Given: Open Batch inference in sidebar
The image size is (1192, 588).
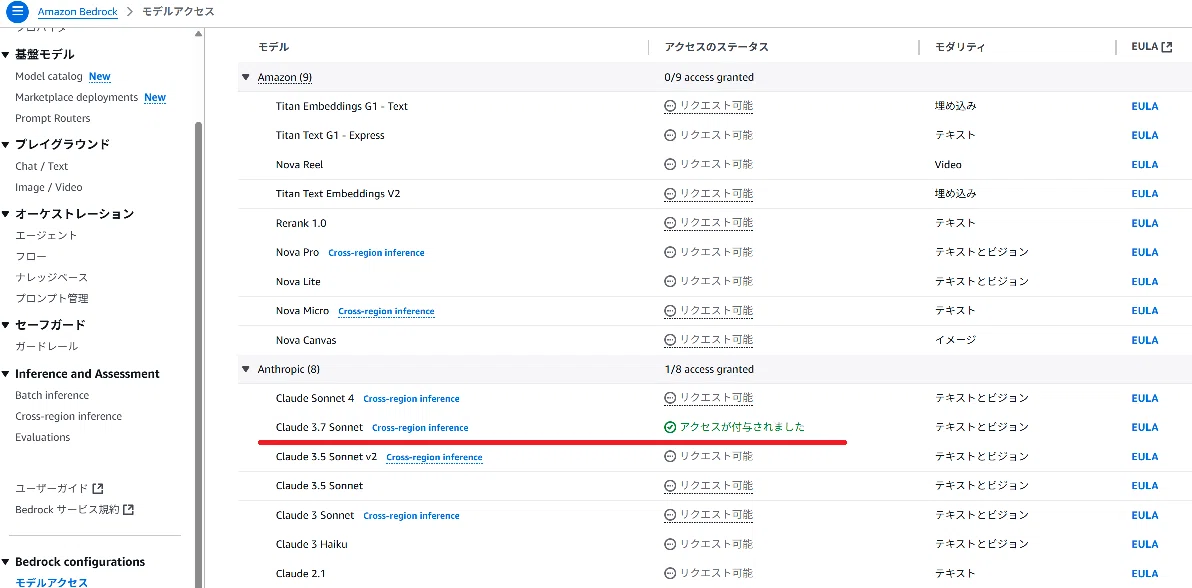Looking at the screenshot, I should (52, 396).
